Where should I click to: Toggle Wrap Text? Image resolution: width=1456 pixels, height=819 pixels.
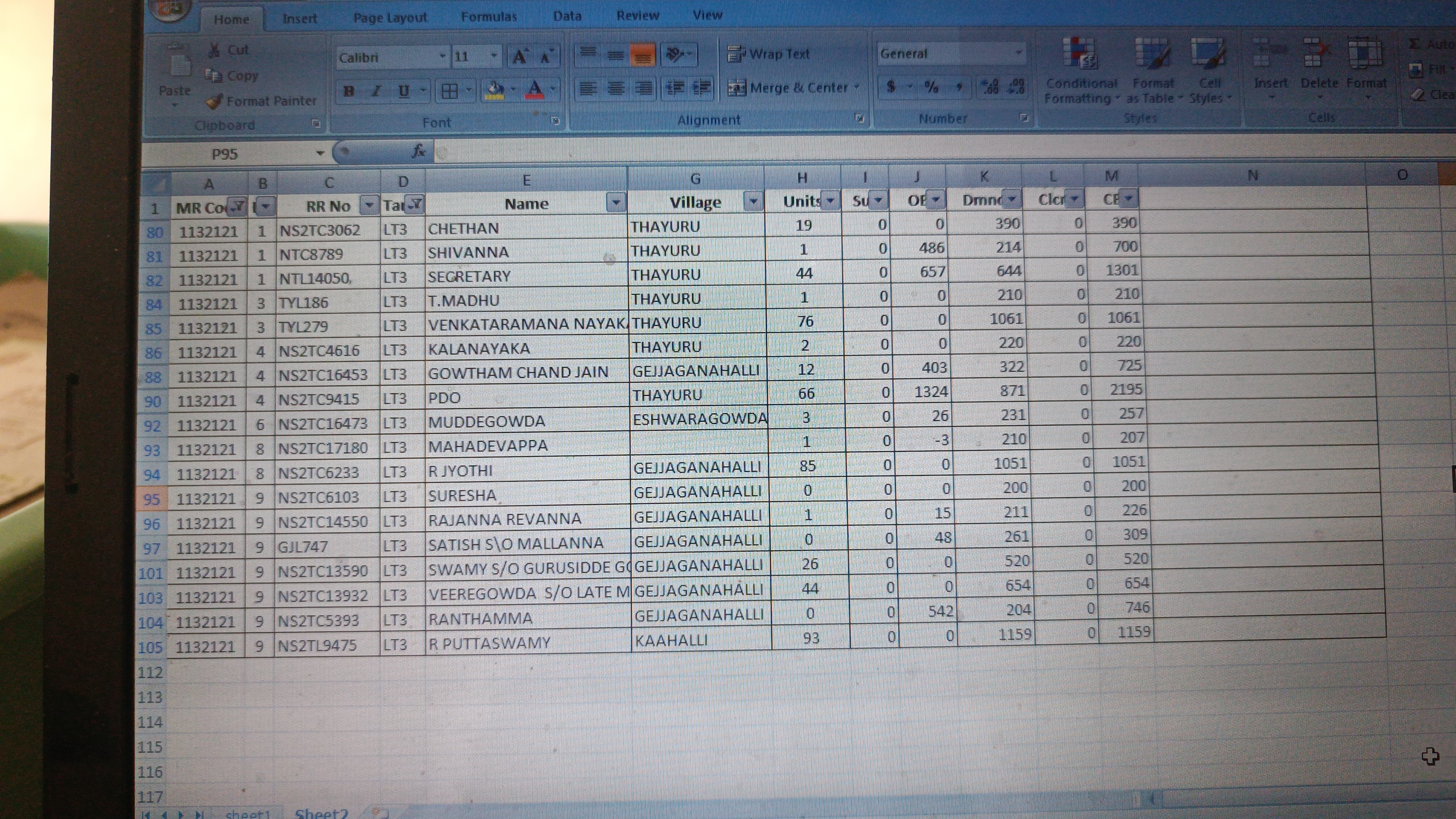coord(769,54)
